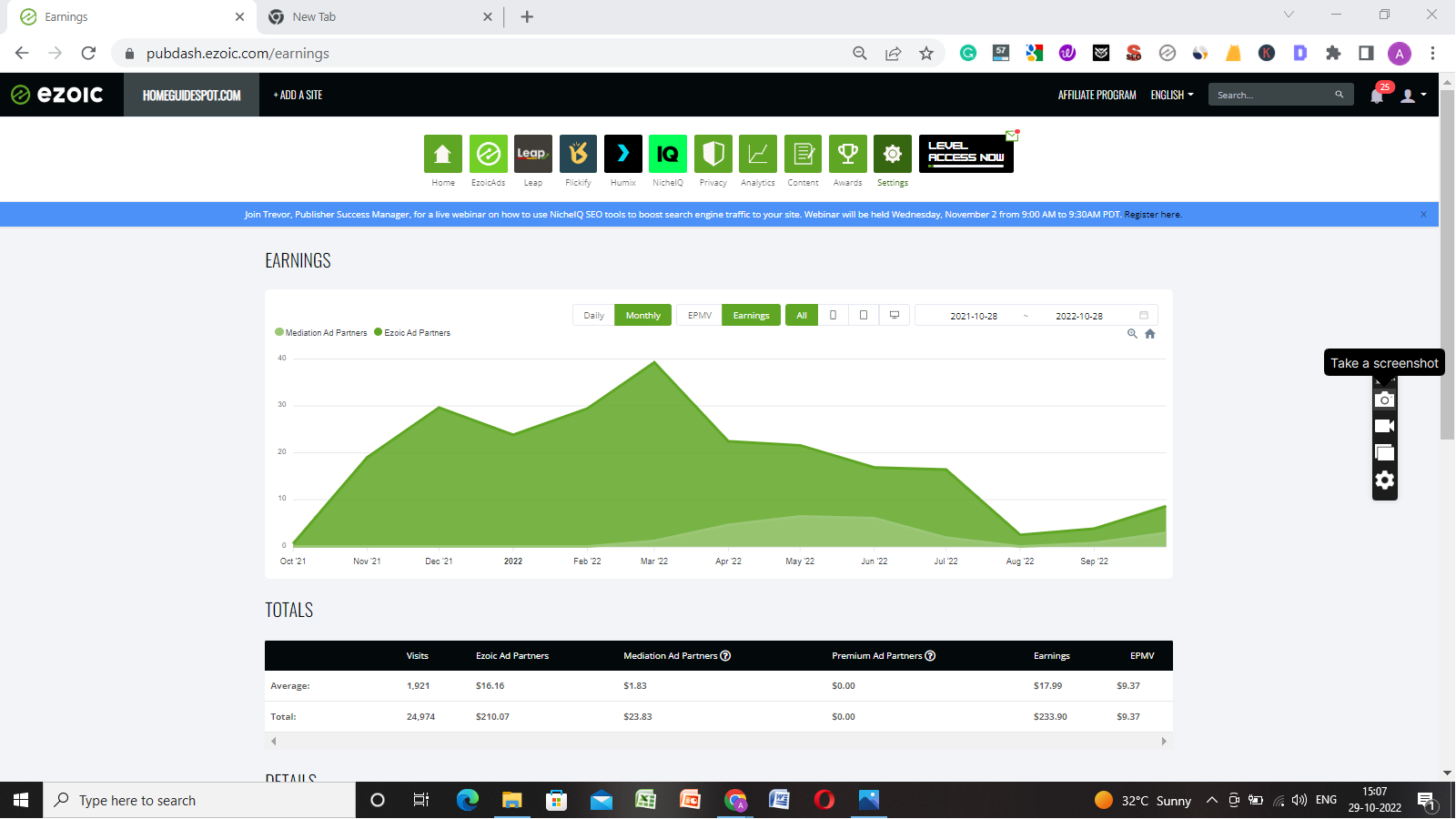Viewport: 1456px width, 819px height.
Task: Filter chart by tablet device icon
Action: click(x=864, y=315)
